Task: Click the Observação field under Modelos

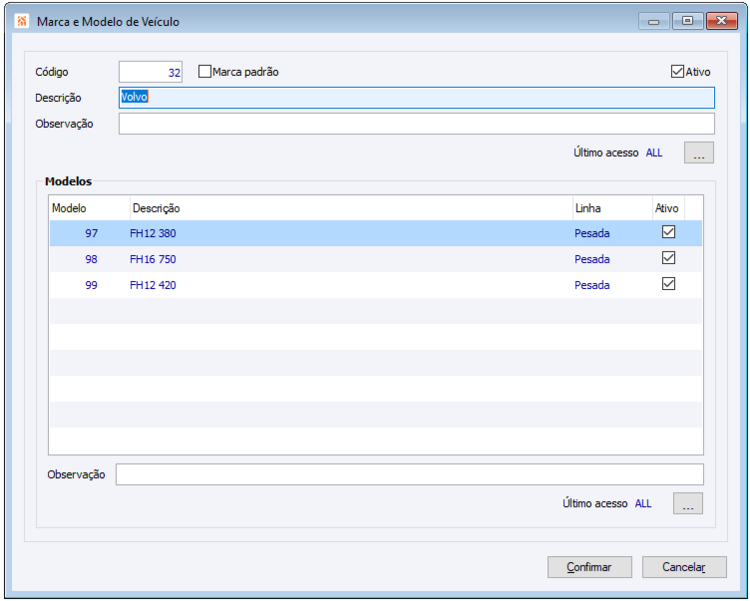Action: 409,474
